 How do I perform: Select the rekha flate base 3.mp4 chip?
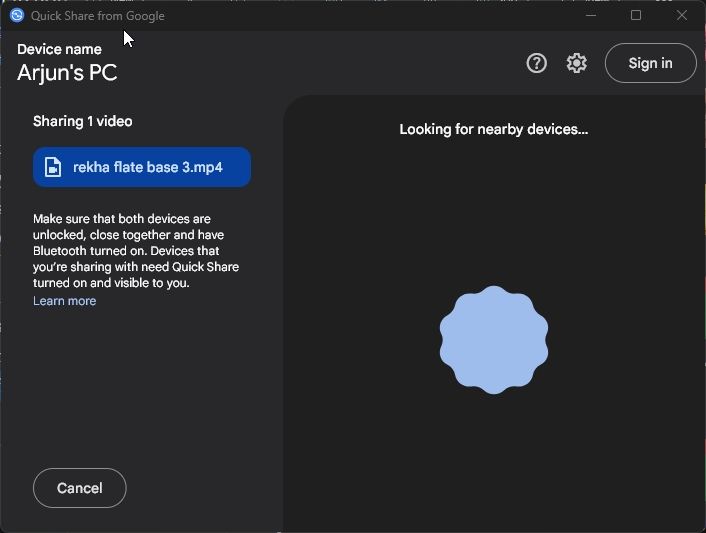142,167
